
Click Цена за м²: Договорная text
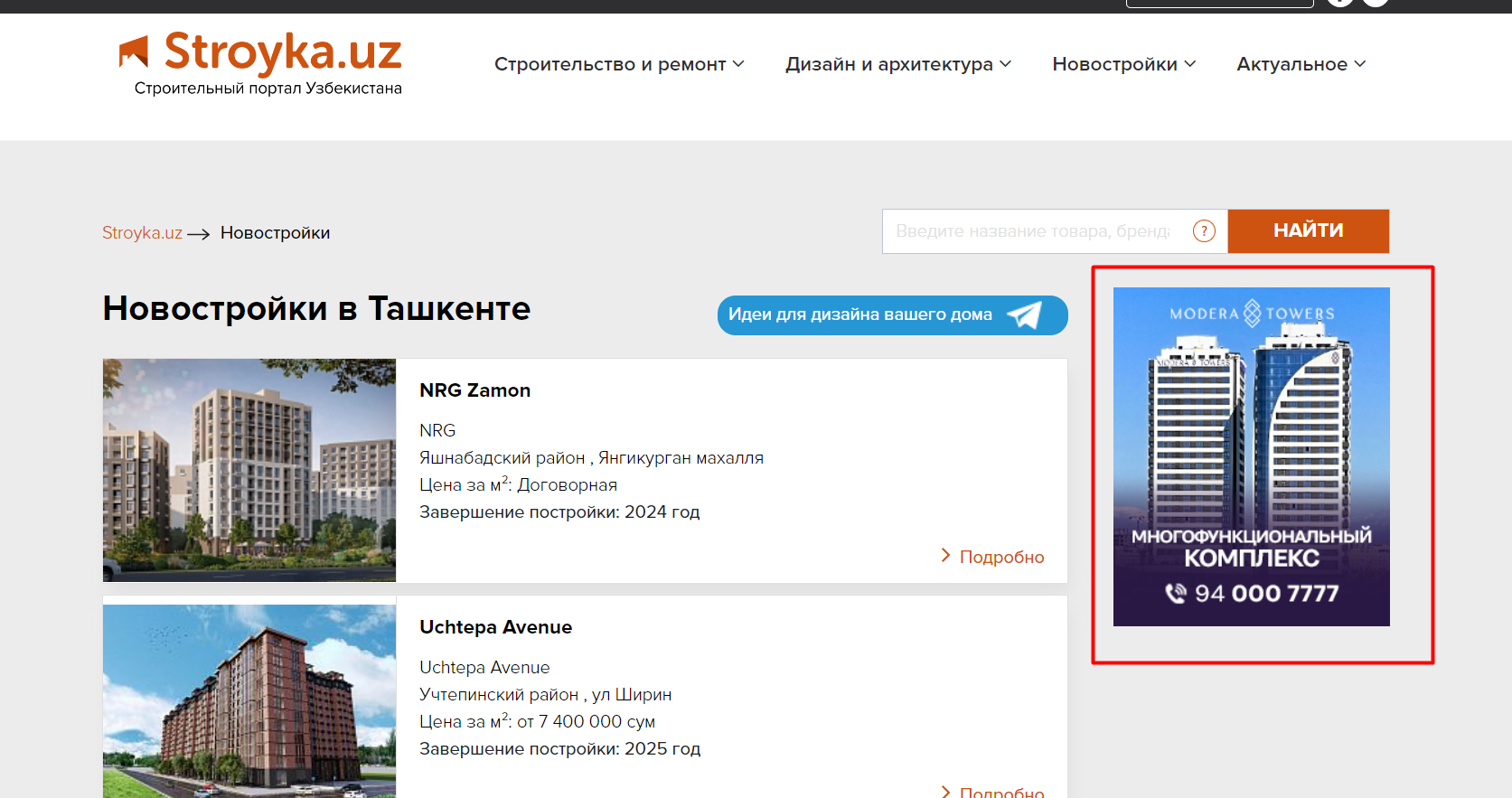(518, 484)
